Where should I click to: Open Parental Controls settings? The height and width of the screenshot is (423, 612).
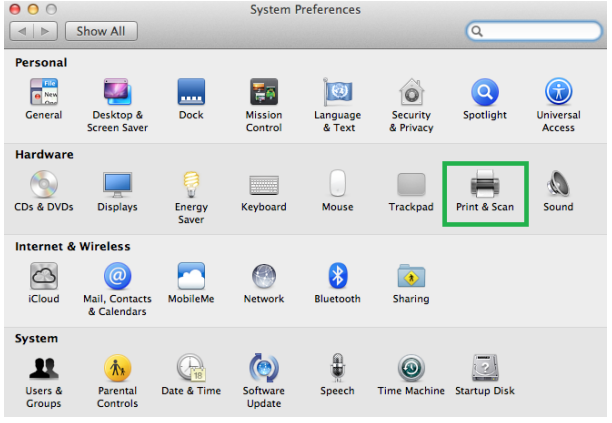[117, 369]
